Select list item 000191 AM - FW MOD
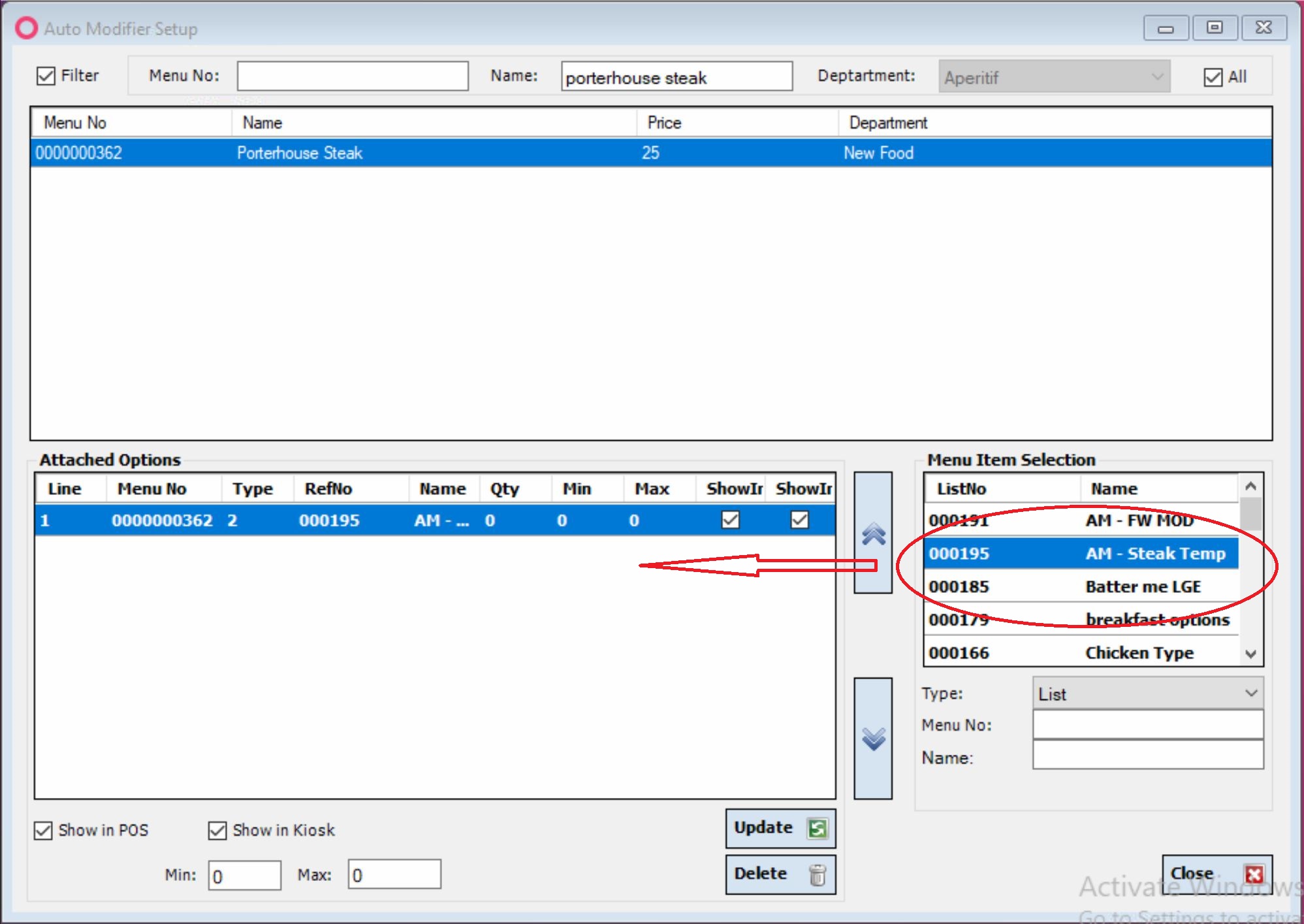This screenshot has height=924, width=1304. [x=1081, y=520]
